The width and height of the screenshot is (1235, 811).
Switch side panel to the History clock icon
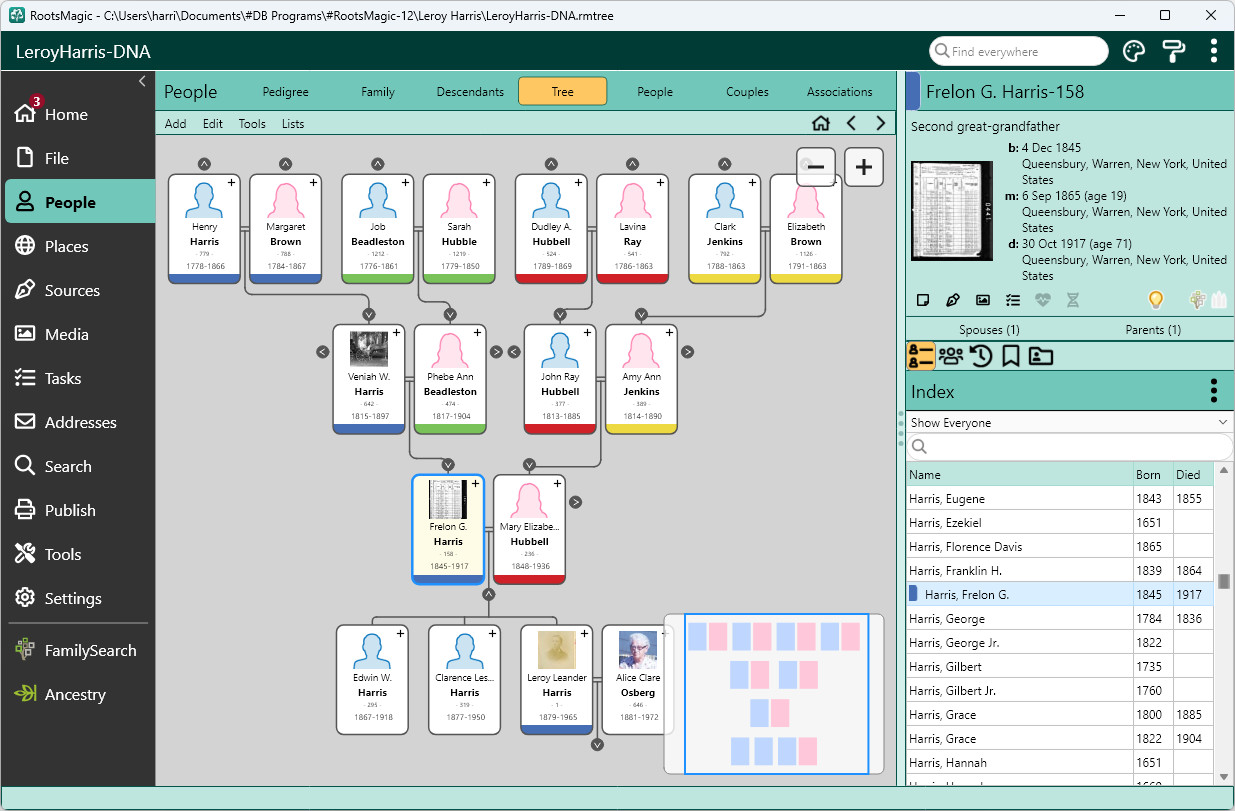[x=981, y=356]
